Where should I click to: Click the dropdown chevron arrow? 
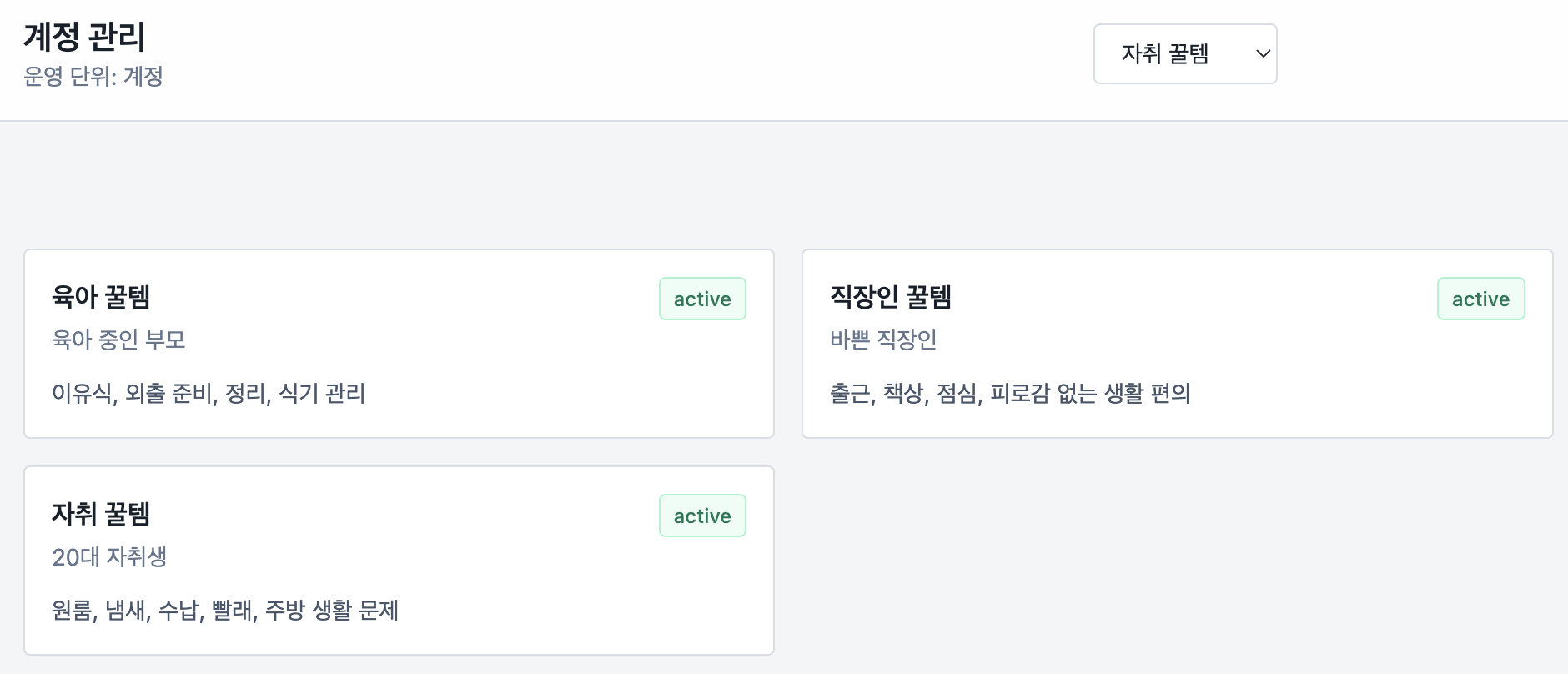1262,53
